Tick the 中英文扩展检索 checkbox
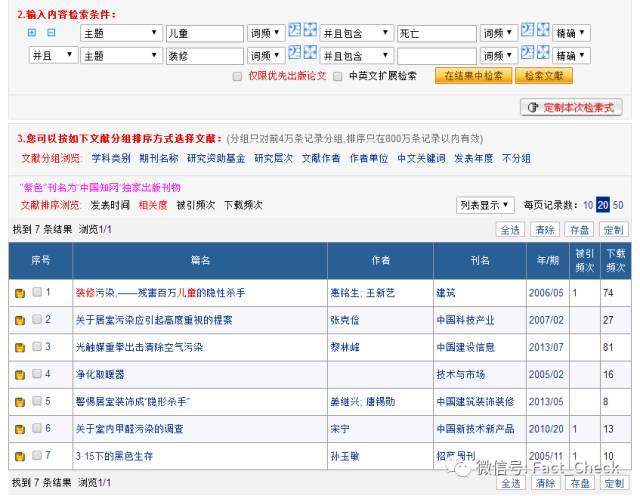 (x=338, y=76)
